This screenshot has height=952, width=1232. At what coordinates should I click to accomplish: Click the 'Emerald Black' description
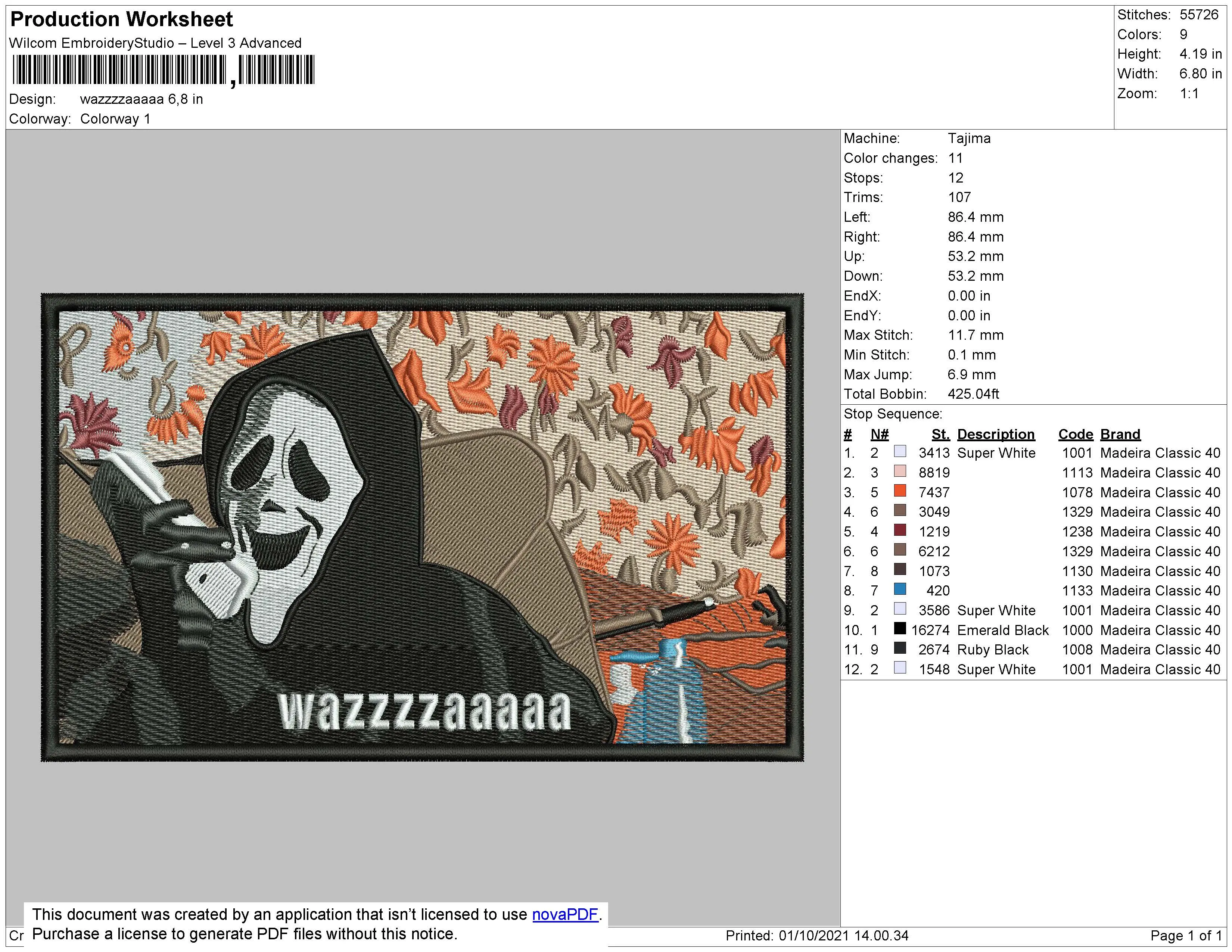(1002, 630)
